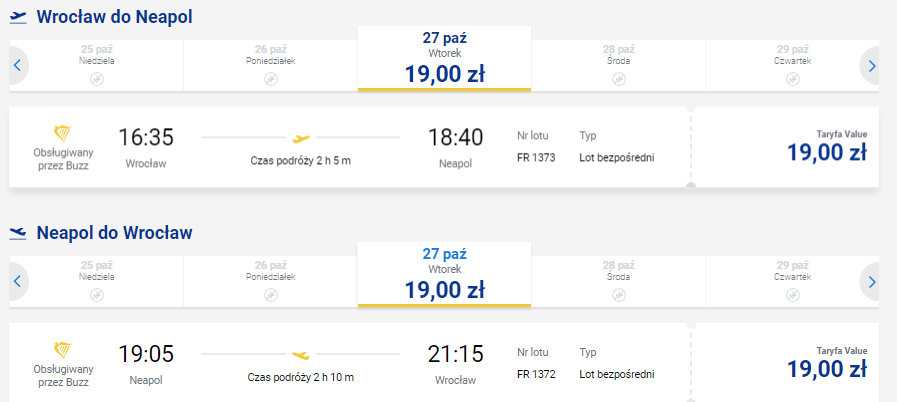Select Taryfa Value 19,00 zł for FR 1372
Viewport: 897px width, 402px height.
[827, 363]
